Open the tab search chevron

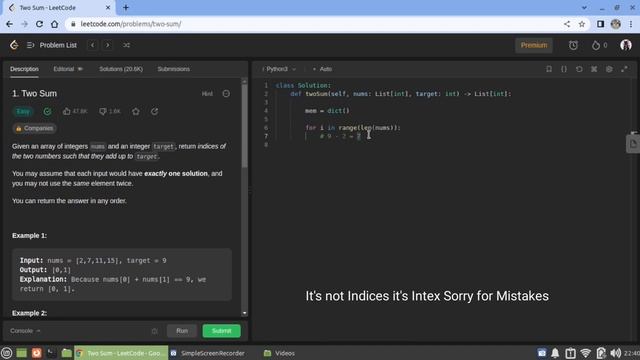coord(584,8)
